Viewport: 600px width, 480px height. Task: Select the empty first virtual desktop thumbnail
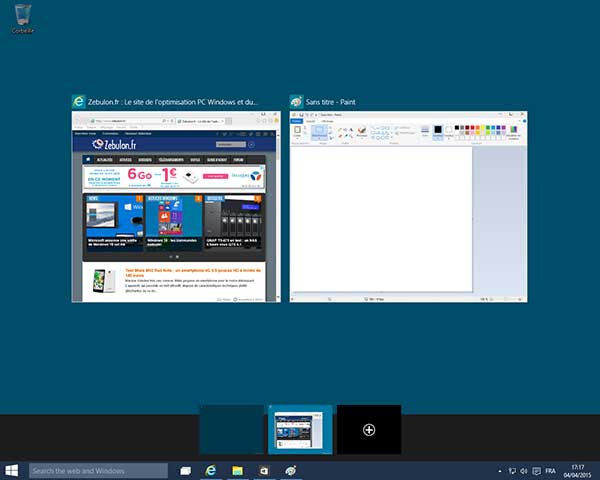point(232,429)
